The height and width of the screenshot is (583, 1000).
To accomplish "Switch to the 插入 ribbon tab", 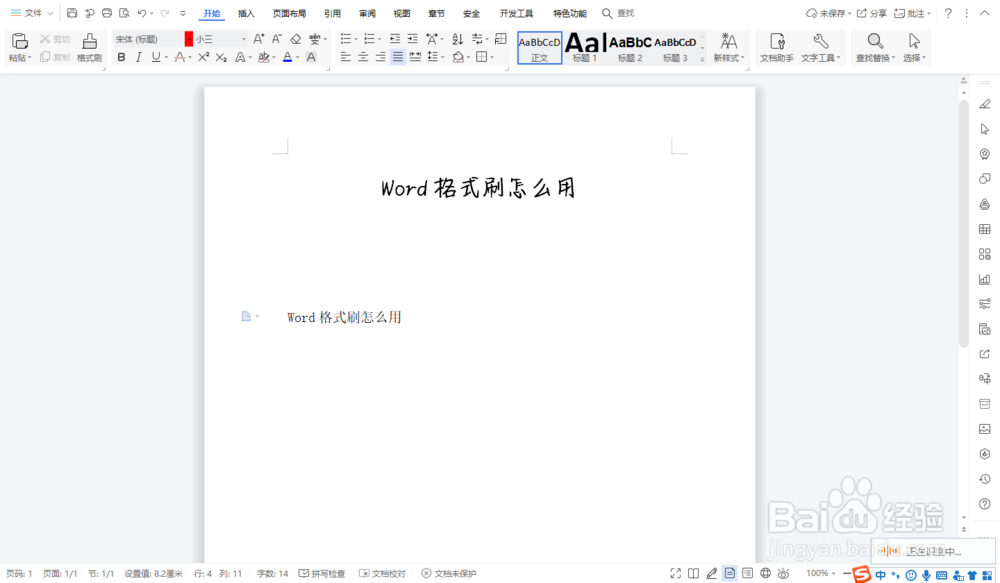I will click(x=246, y=13).
